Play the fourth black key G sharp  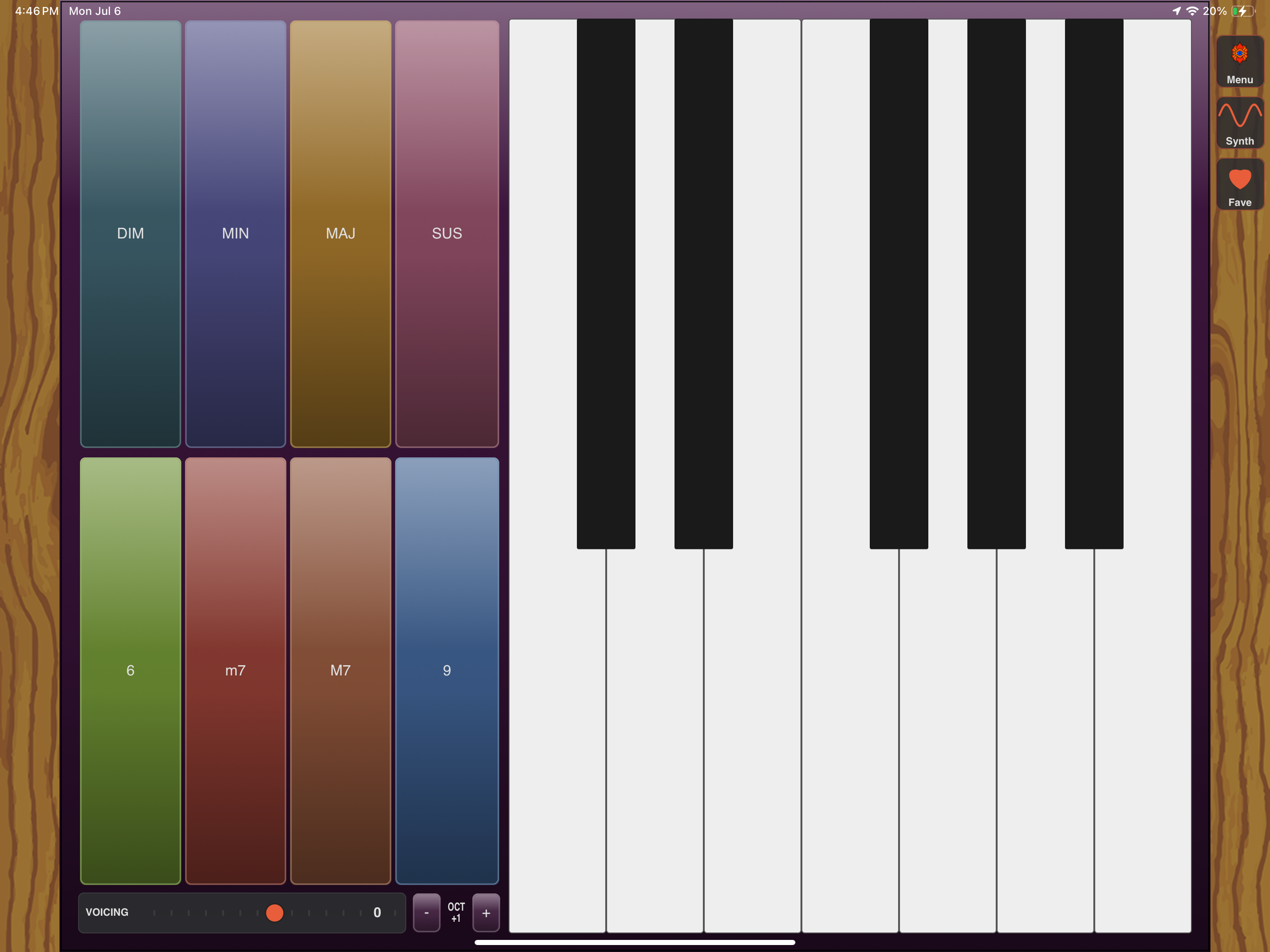996,284
